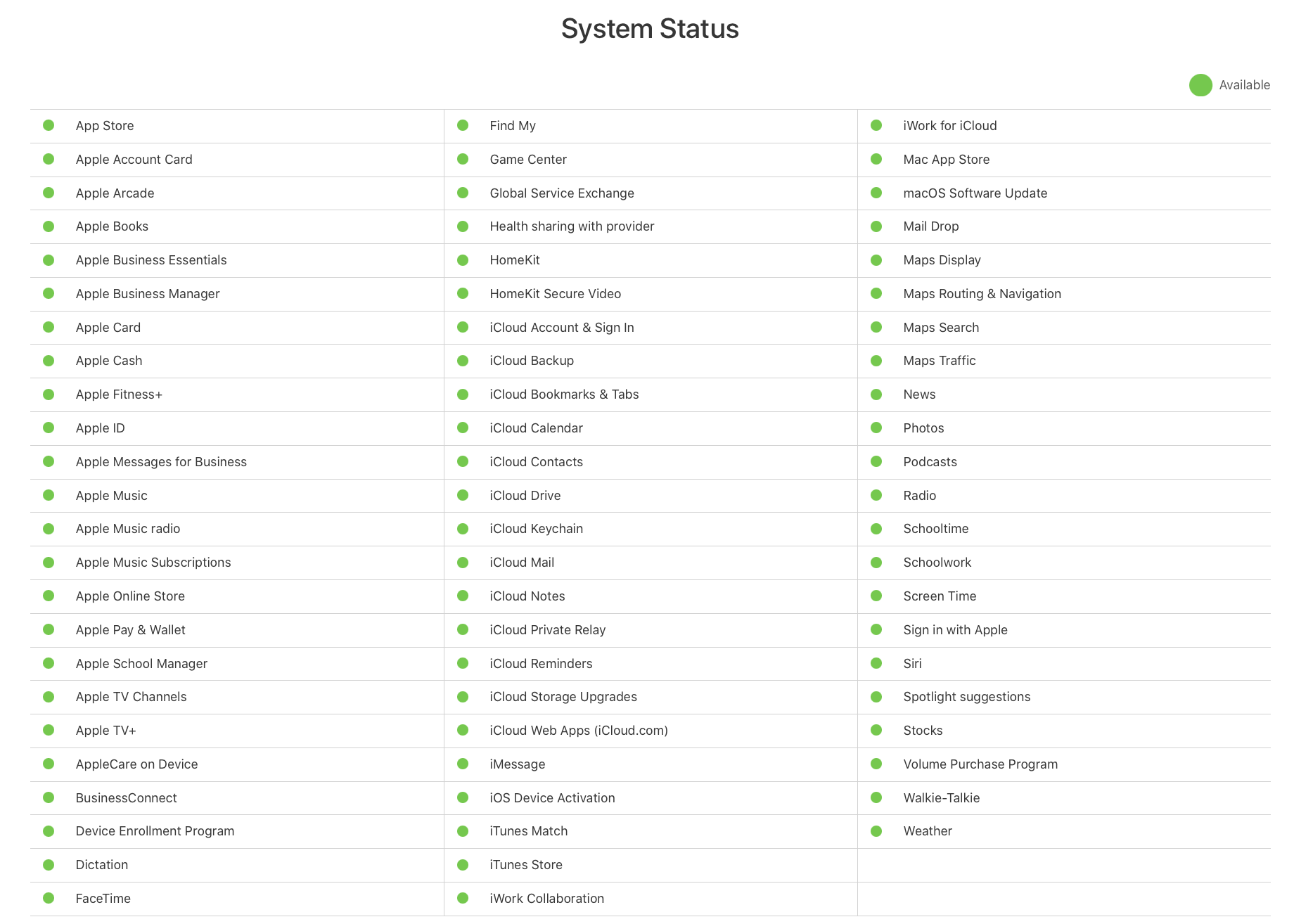
Task: Click the Apple Pay & Wallet service
Action: (x=131, y=630)
